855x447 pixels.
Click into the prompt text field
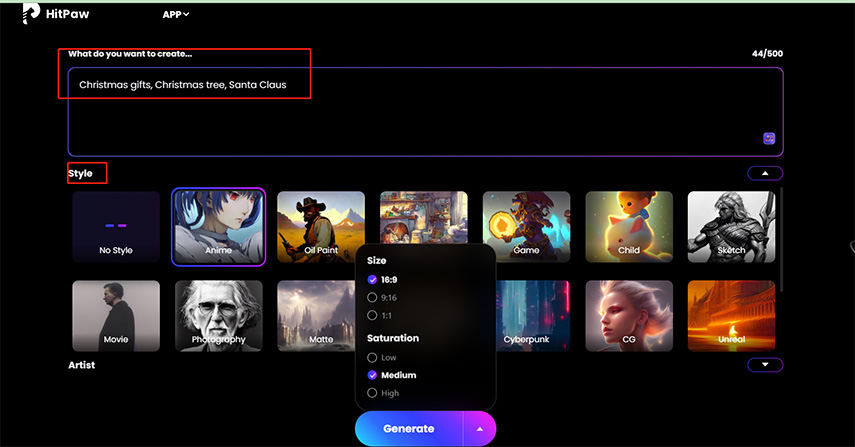425,111
